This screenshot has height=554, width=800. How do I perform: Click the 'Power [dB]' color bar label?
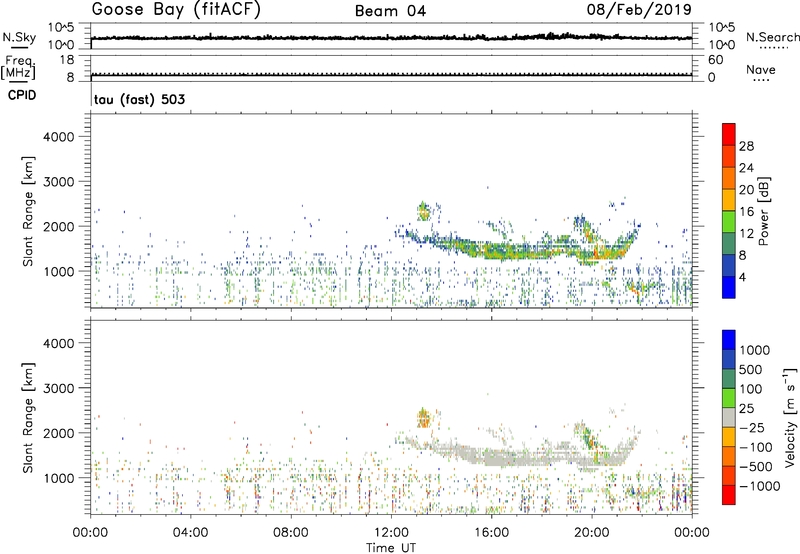[763, 211]
